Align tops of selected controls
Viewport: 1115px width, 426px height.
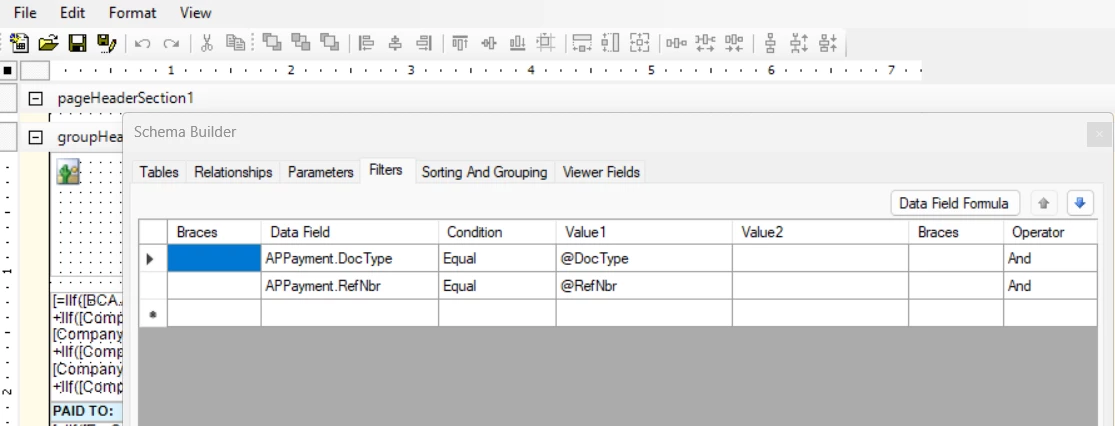460,43
